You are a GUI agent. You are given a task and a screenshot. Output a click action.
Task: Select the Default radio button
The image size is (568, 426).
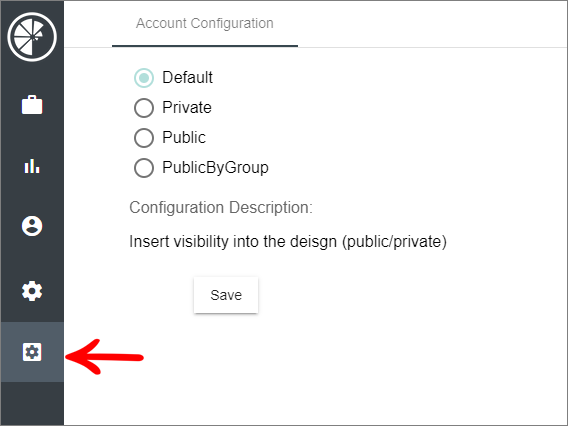point(144,78)
